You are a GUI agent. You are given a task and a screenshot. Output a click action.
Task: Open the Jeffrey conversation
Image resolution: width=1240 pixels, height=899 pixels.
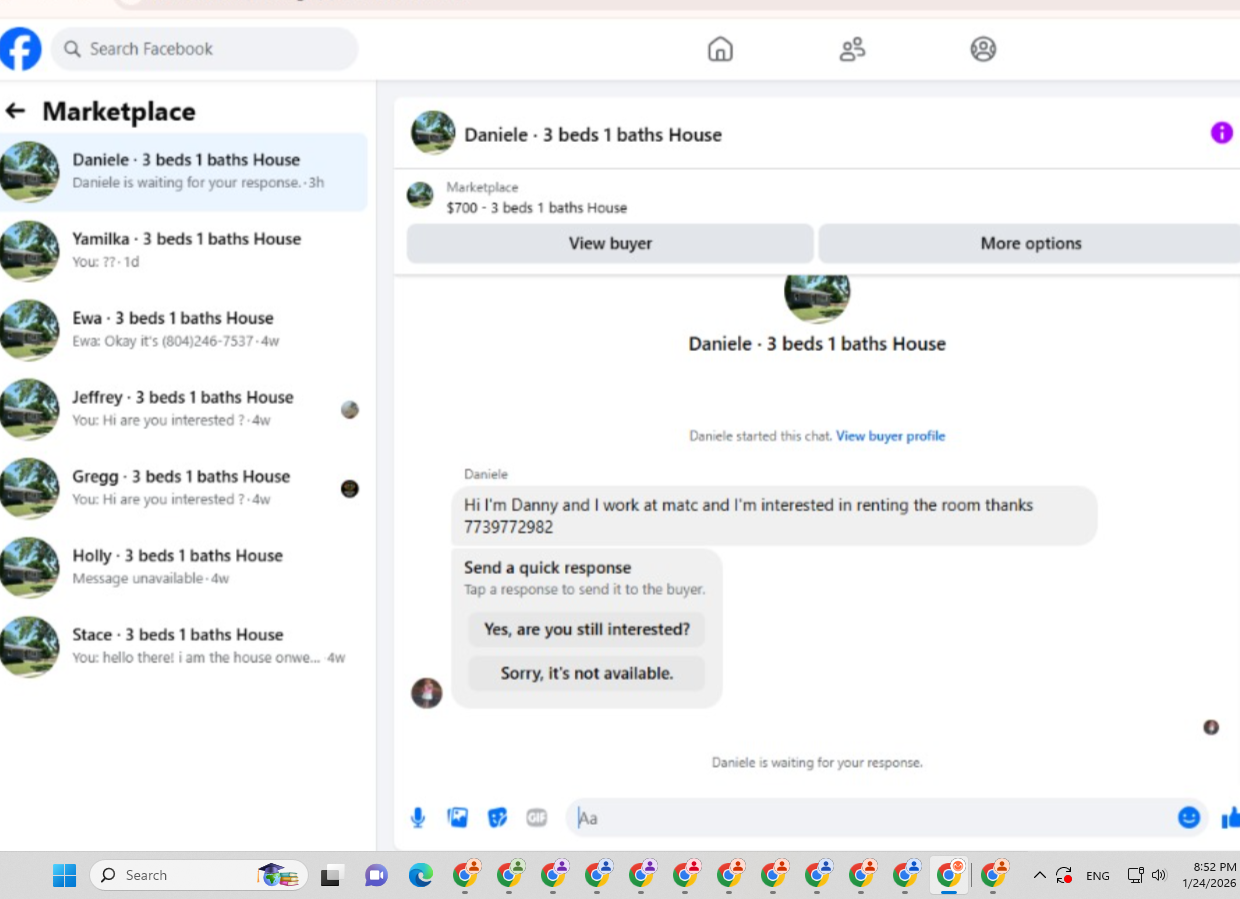(x=184, y=409)
